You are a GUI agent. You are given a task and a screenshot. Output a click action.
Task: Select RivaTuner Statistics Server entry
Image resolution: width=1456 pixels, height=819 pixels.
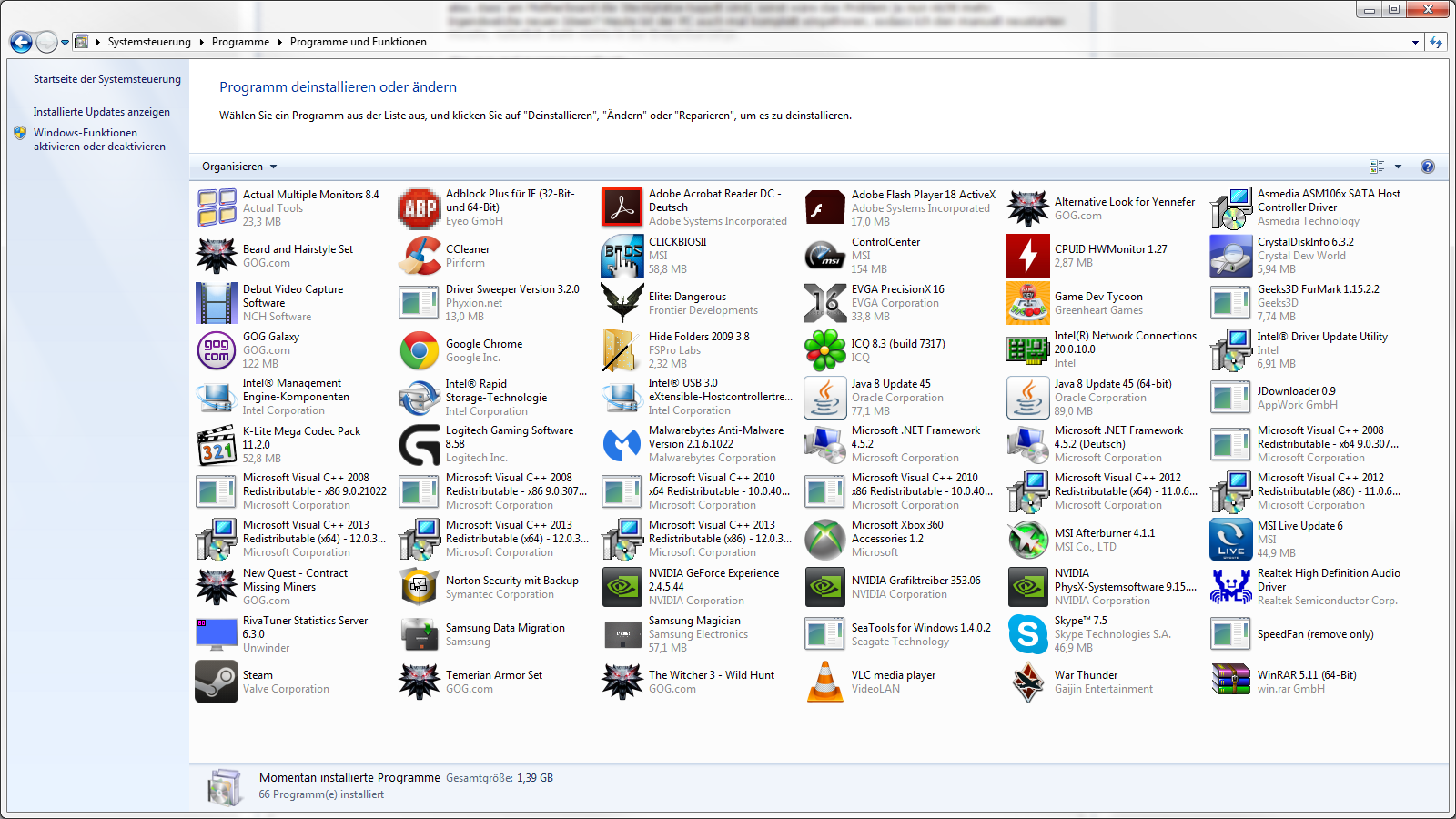[x=292, y=634]
